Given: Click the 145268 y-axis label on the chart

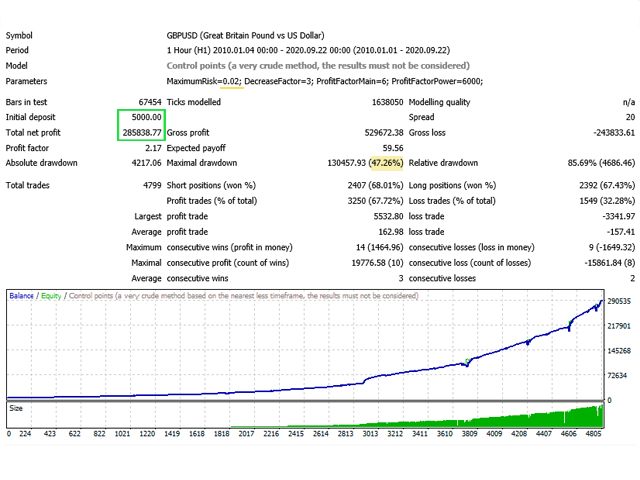Looking at the screenshot, I should coord(619,351).
